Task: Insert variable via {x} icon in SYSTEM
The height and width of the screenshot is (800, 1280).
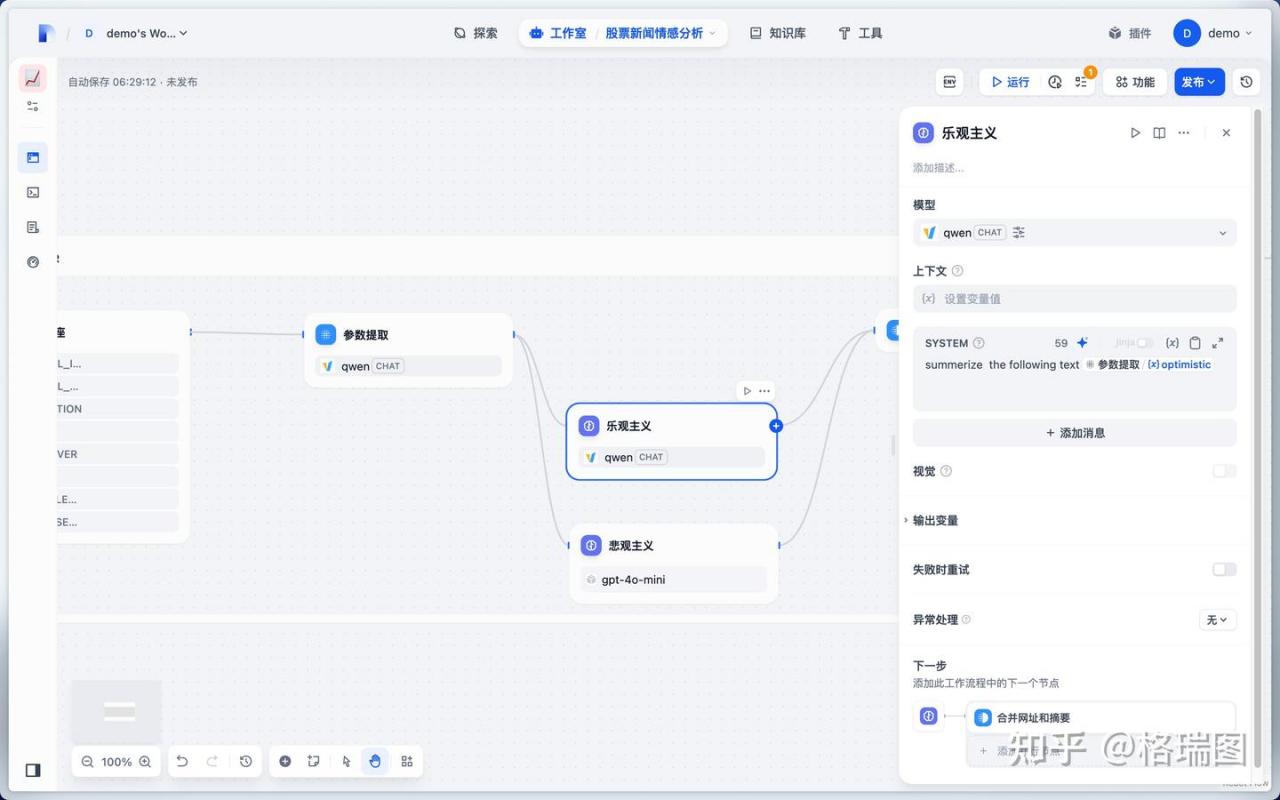Action: point(1172,343)
